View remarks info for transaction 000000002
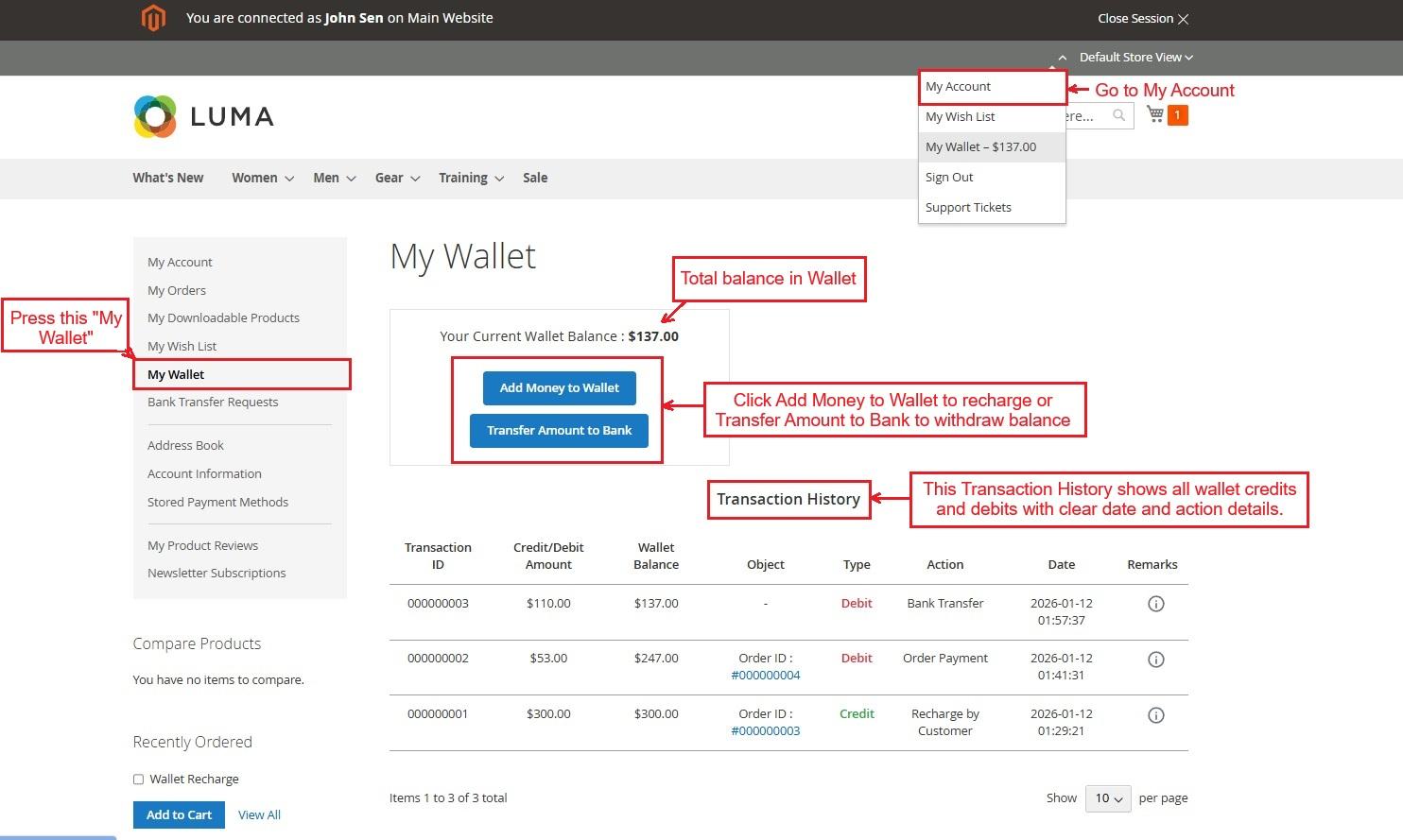The image size is (1403, 840). click(1155, 660)
